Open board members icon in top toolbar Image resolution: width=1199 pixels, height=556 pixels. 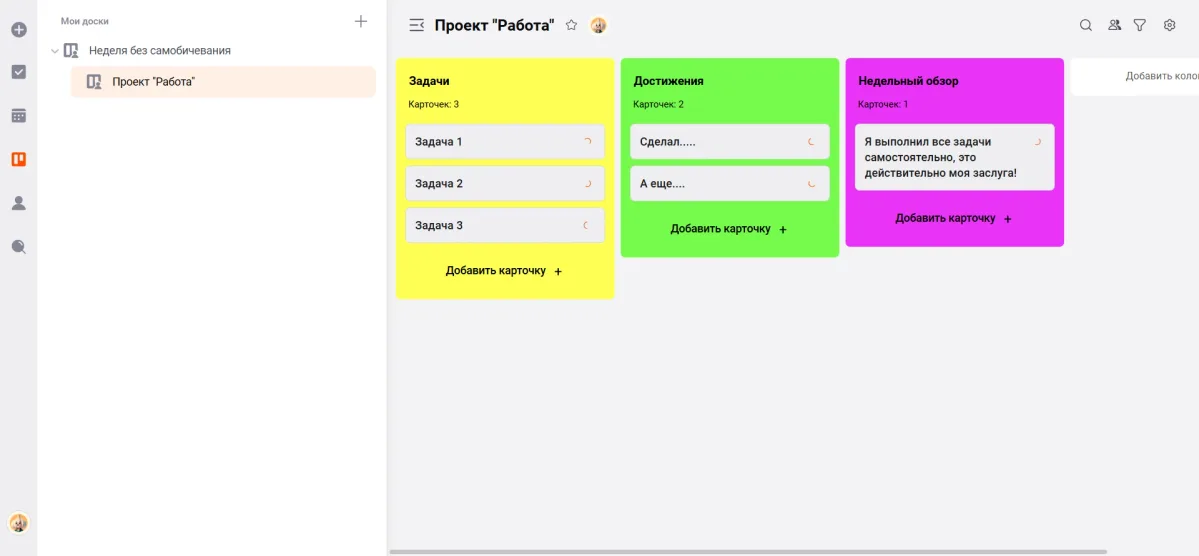(x=1114, y=26)
